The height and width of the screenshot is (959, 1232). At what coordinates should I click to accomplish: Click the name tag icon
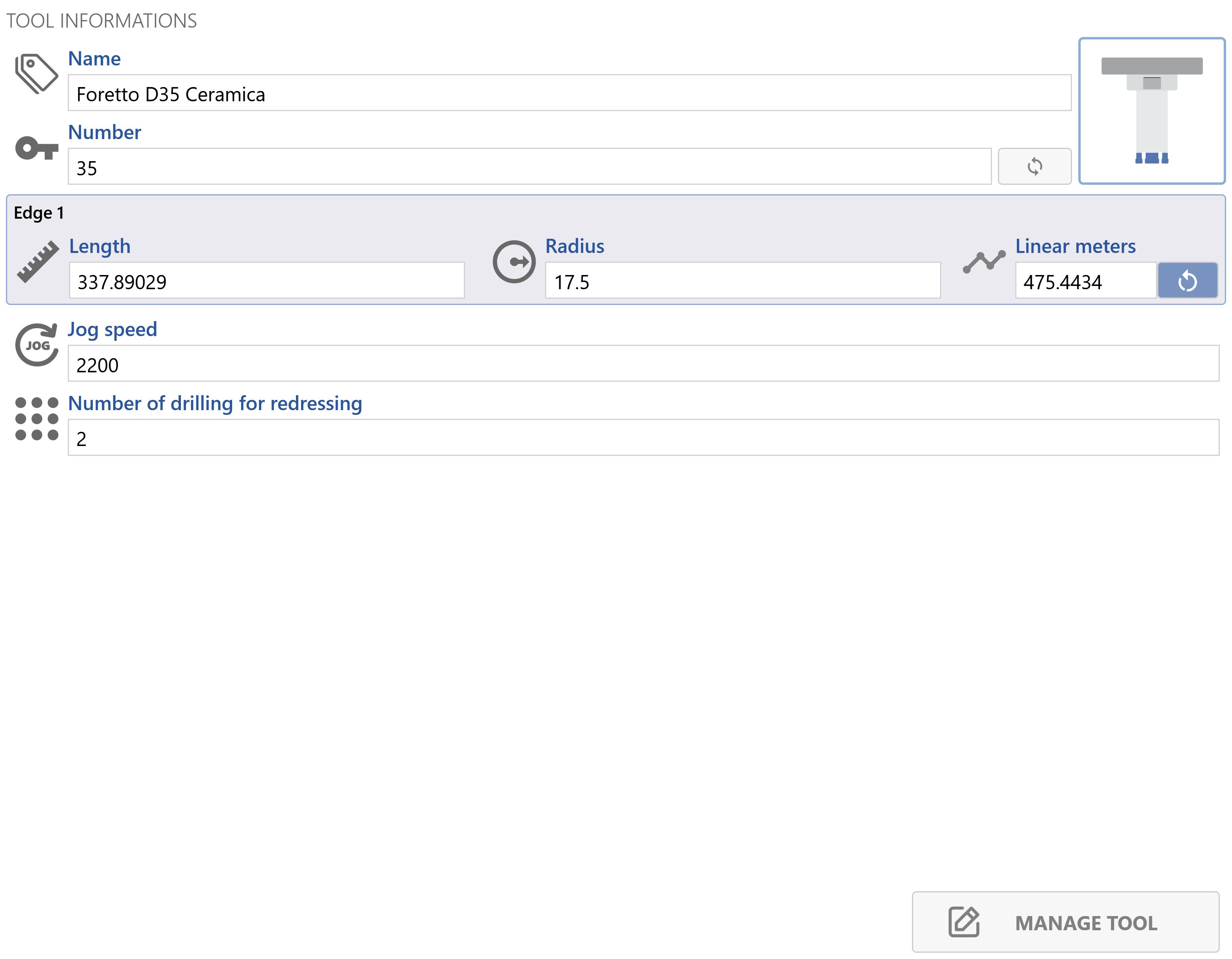tap(37, 73)
